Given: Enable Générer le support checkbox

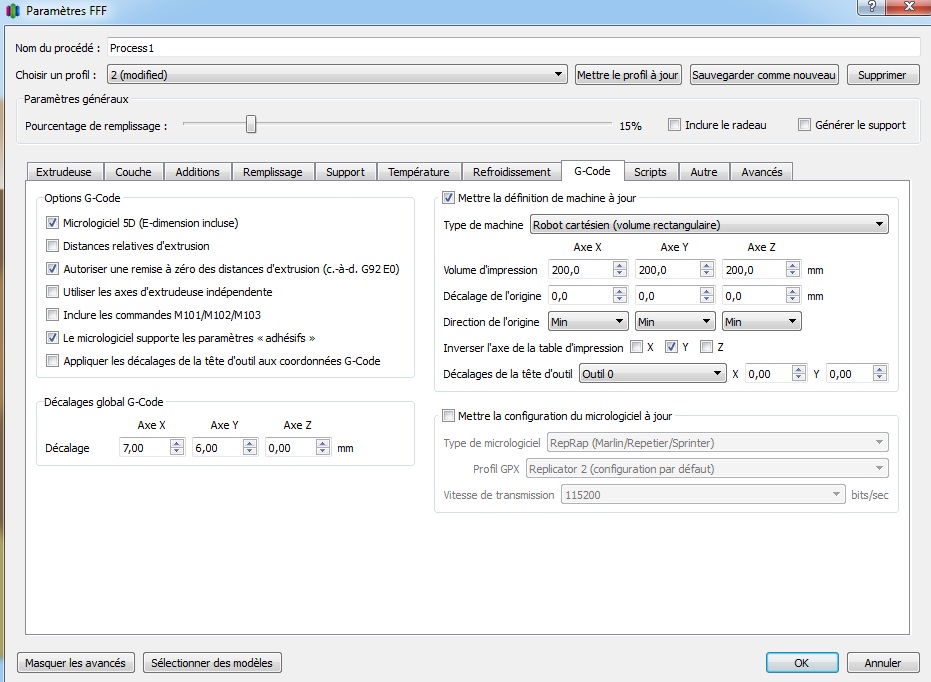Looking at the screenshot, I should point(804,125).
